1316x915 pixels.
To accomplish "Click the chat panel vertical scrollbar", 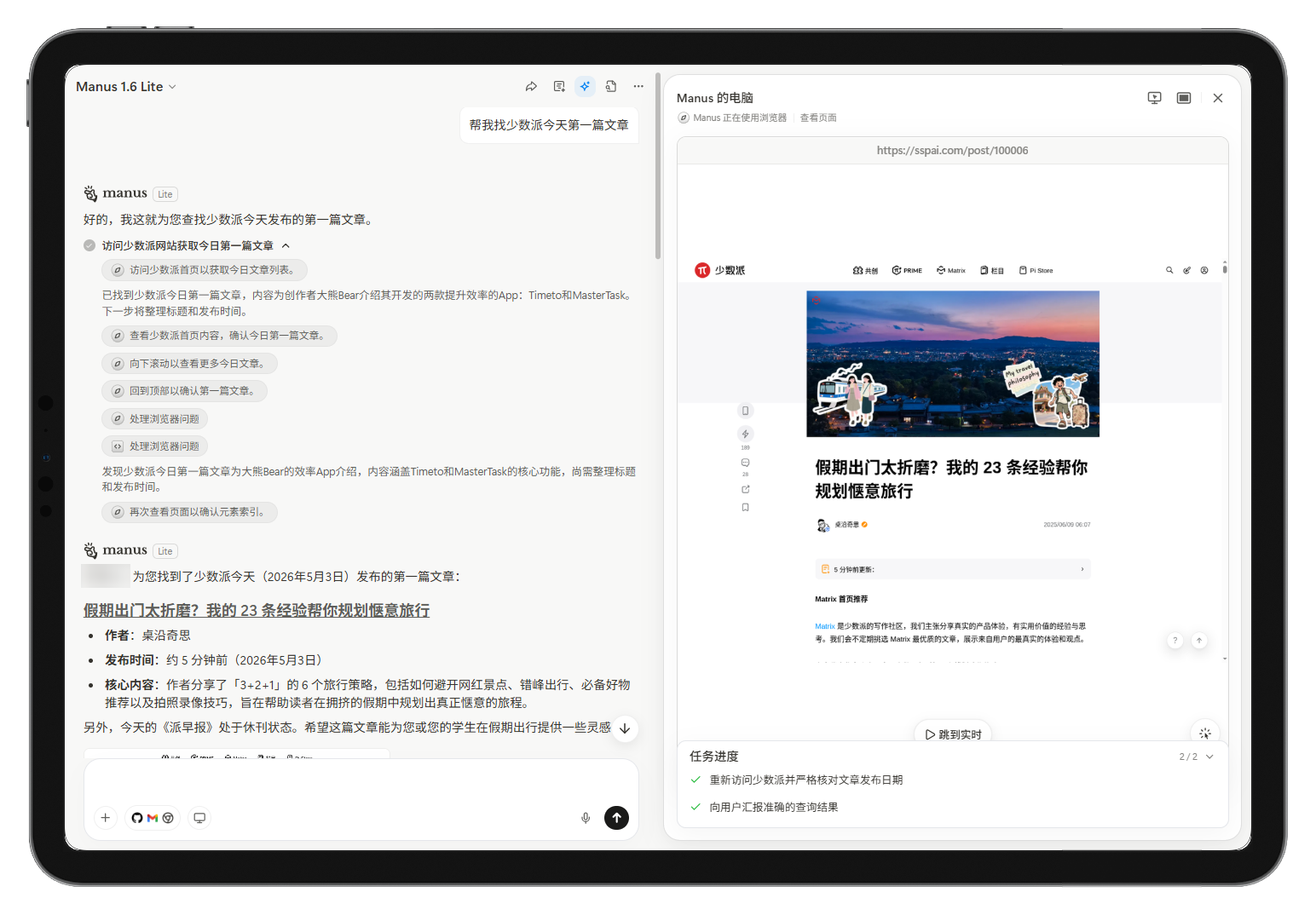I will tap(657, 166).
